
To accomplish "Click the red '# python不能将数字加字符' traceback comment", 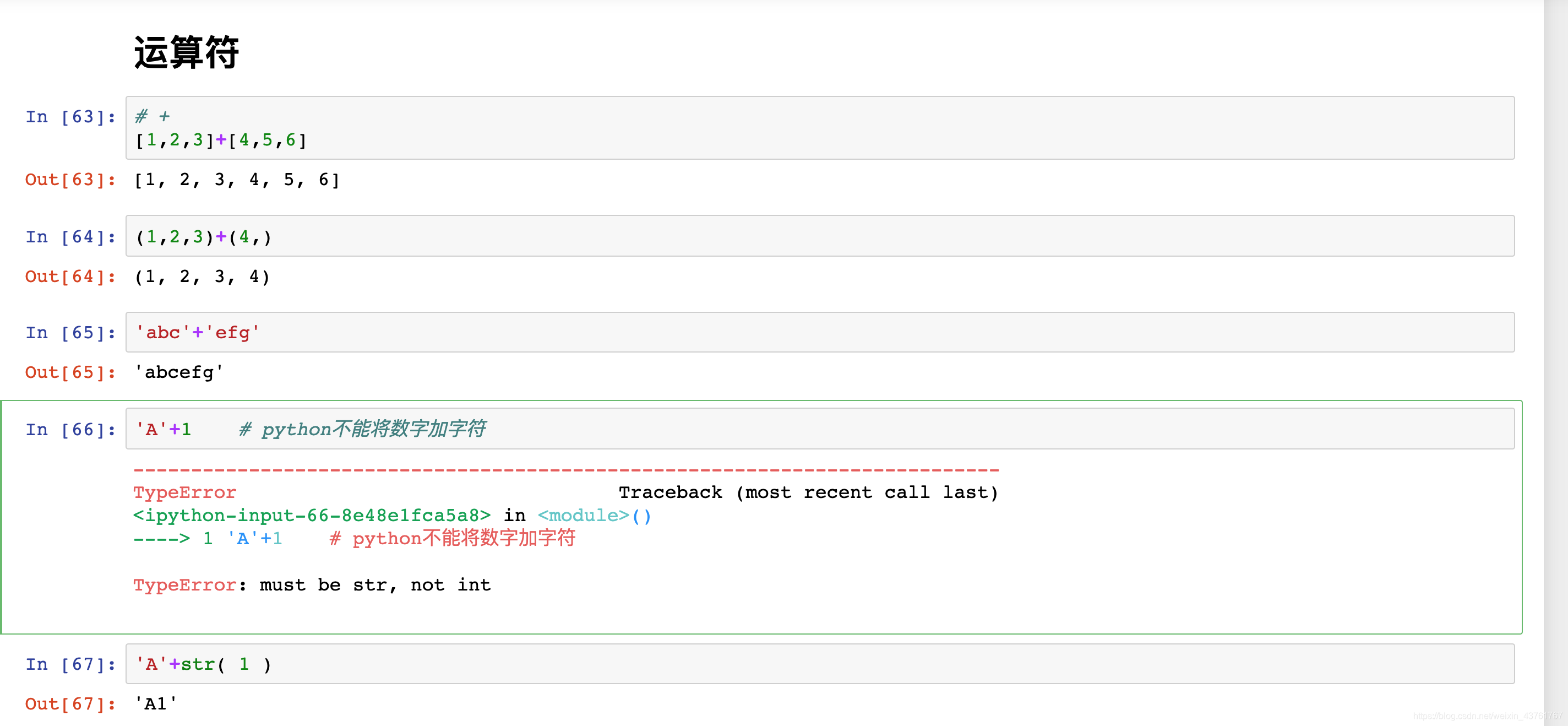I will point(453,538).
